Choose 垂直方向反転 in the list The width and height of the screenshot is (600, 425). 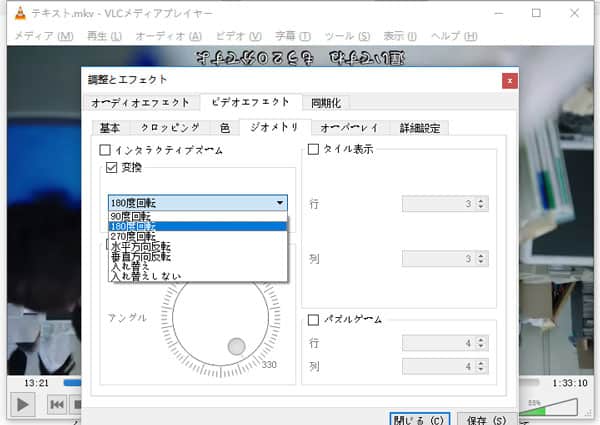pos(198,256)
